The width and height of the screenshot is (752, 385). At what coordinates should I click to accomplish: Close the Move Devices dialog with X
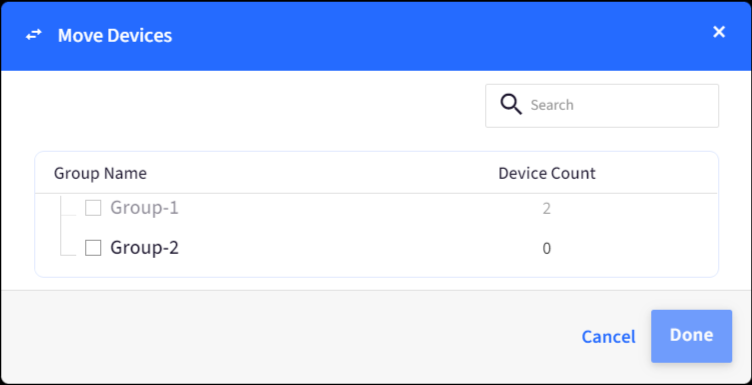click(x=718, y=32)
